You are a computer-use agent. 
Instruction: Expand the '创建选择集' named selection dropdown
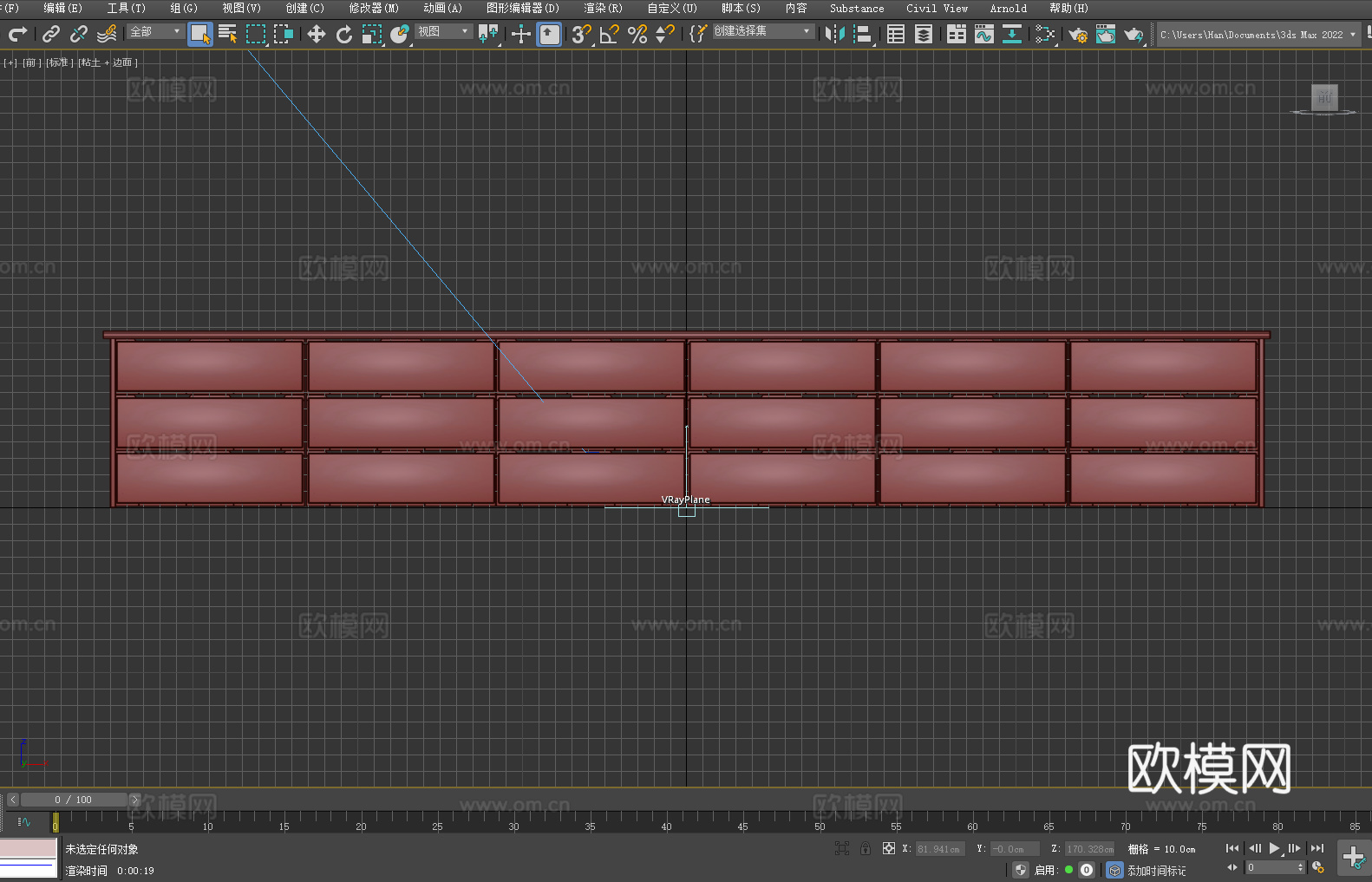tap(763, 31)
